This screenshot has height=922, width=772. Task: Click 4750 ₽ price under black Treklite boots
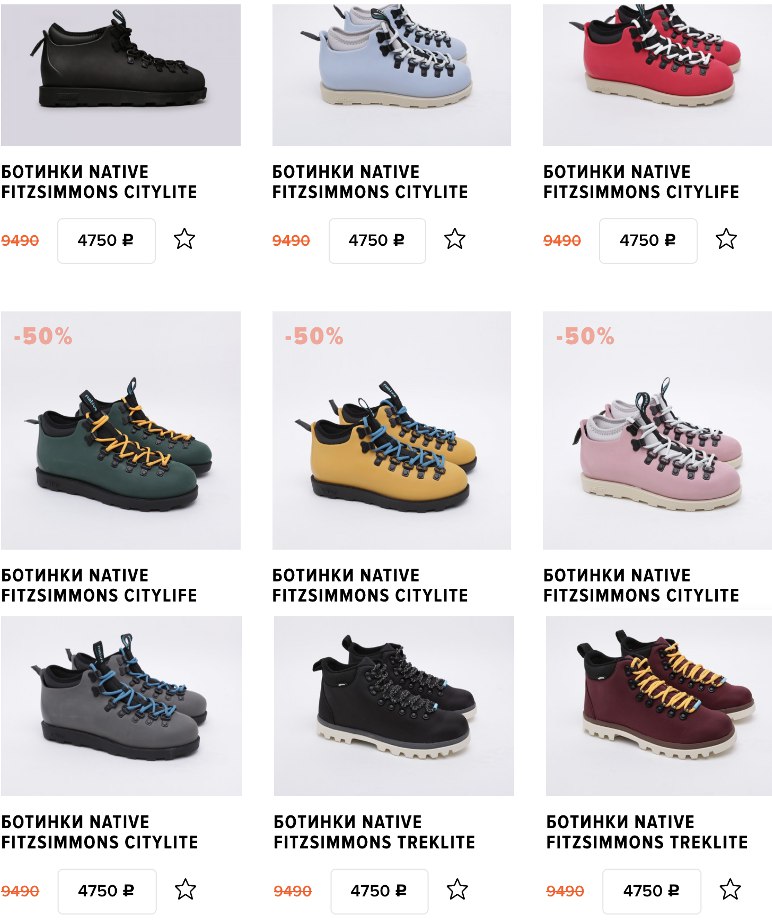click(x=379, y=891)
